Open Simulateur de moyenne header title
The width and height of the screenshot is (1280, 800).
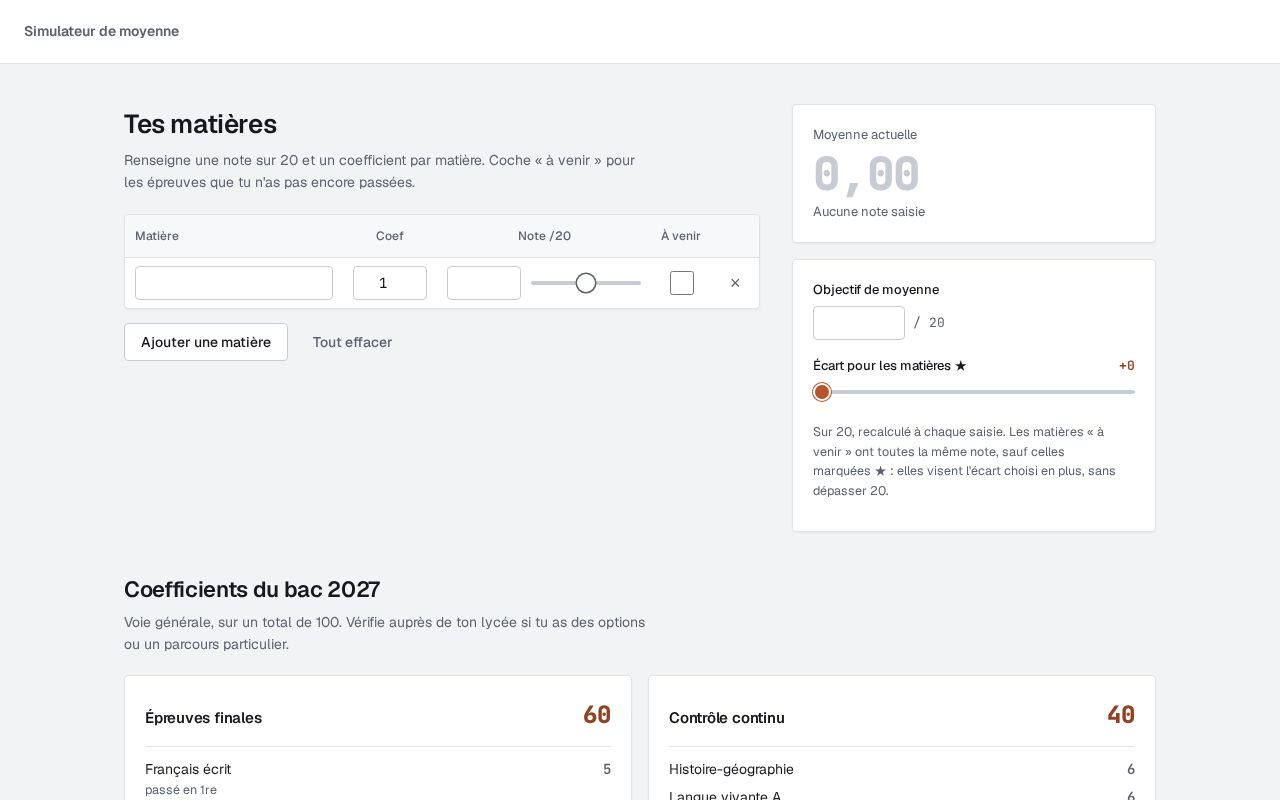click(x=102, y=31)
